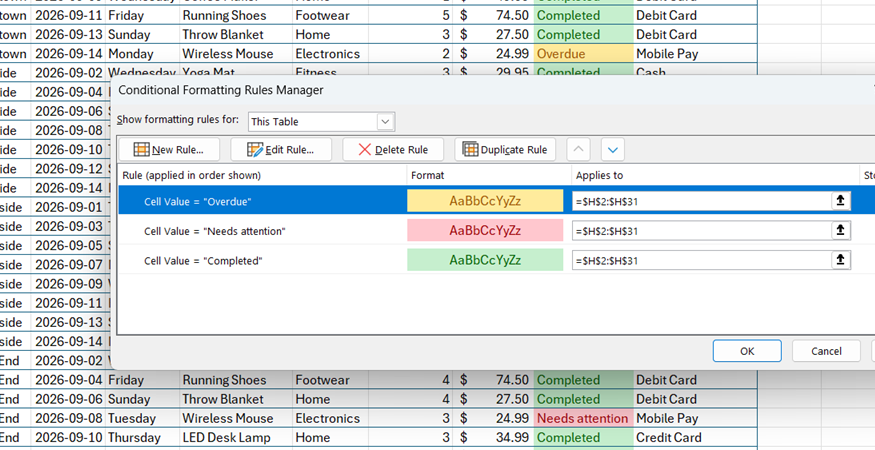Move rule down with the down arrow
The image size is (875, 450).
pos(613,150)
